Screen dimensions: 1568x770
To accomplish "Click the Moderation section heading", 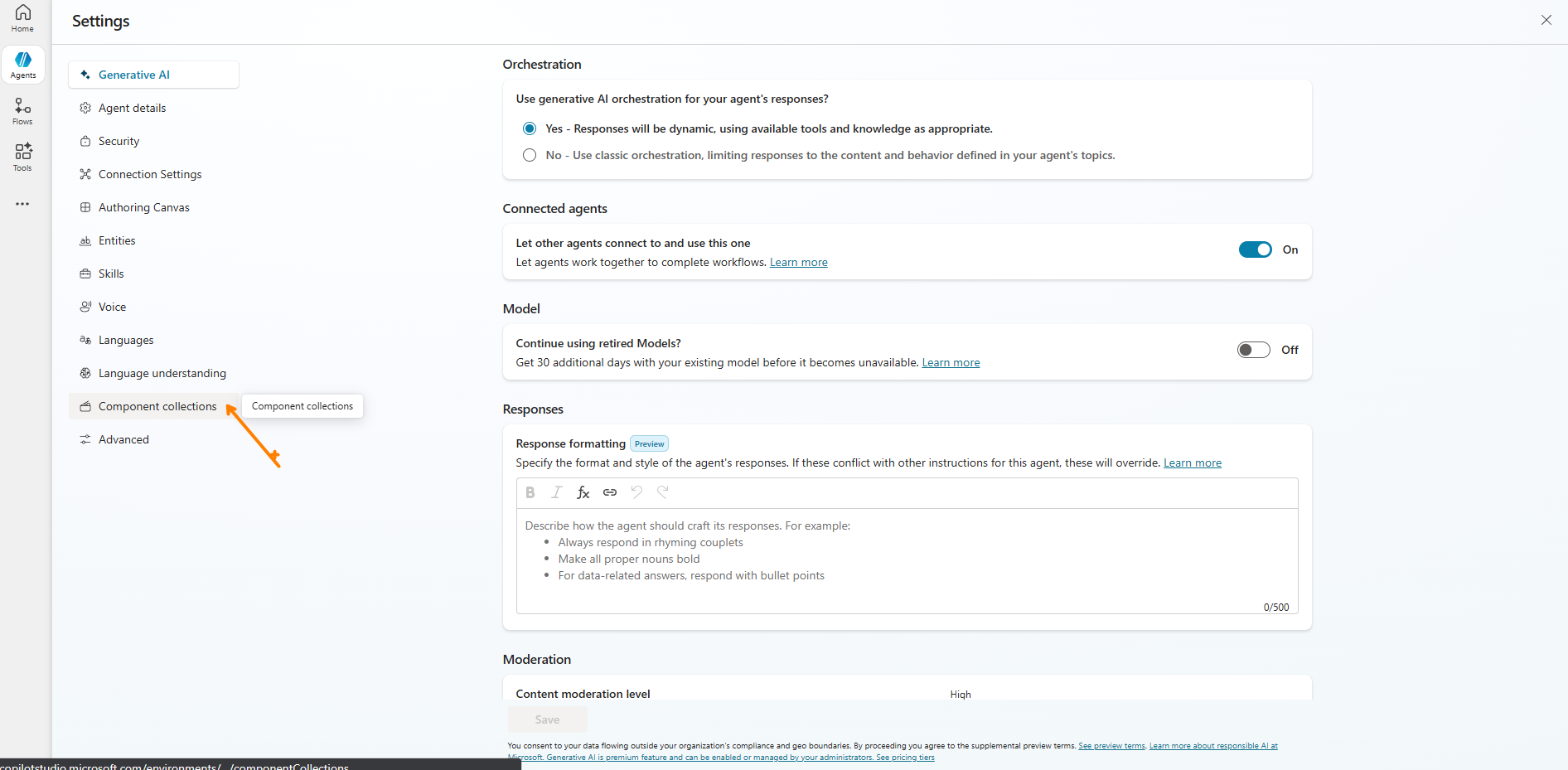I will pos(537,660).
